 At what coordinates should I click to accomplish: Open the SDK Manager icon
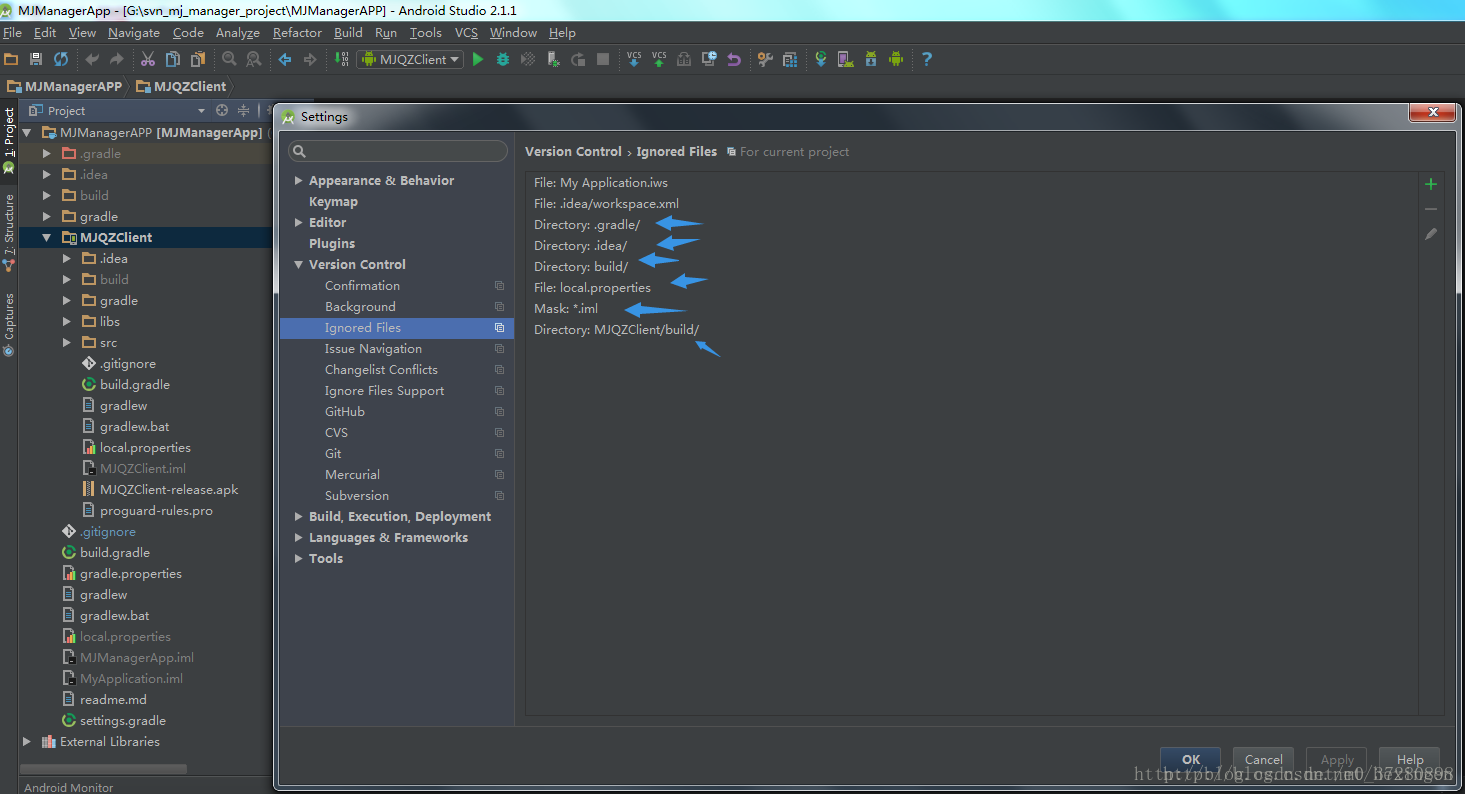[871, 59]
